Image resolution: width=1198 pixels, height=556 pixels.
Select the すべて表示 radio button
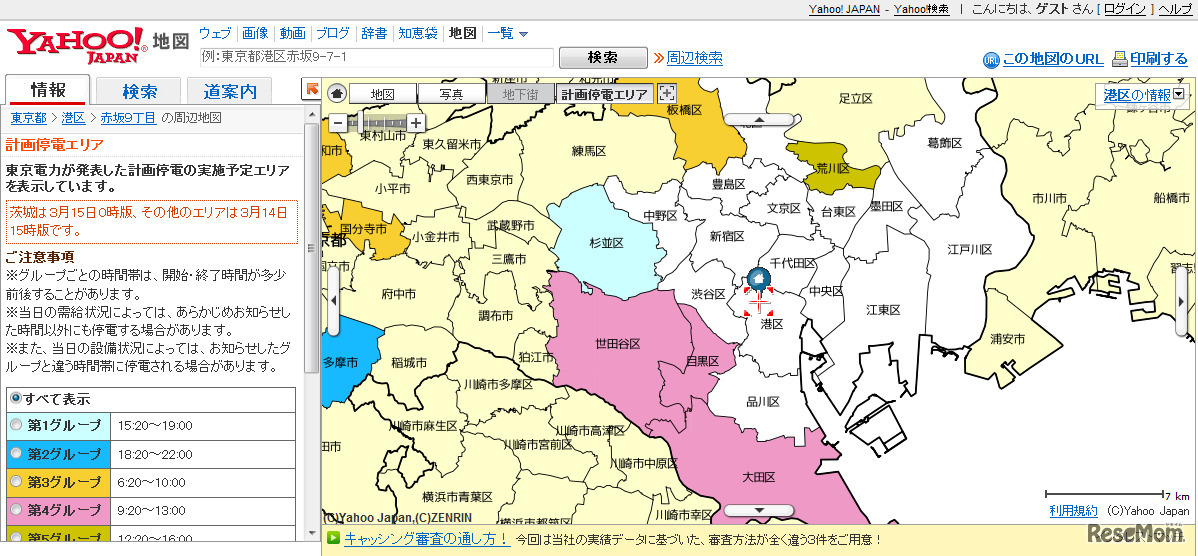click(x=15, y=399)
